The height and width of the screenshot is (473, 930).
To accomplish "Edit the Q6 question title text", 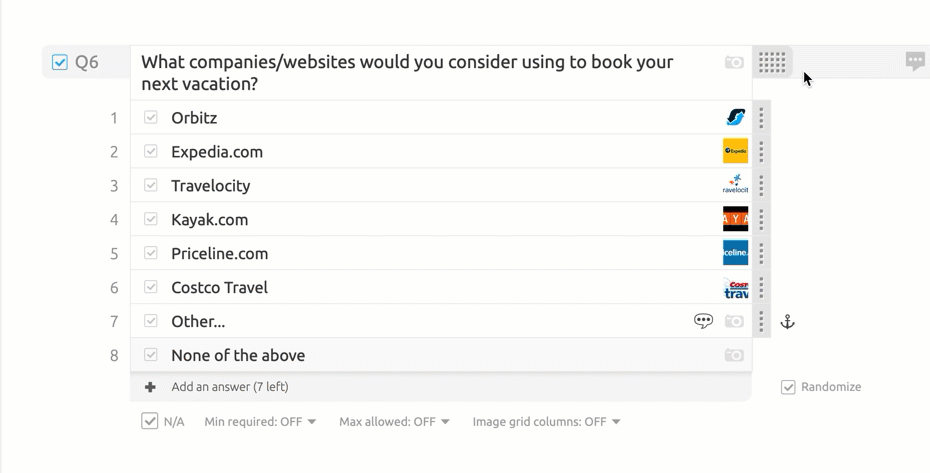I will 407,72.
